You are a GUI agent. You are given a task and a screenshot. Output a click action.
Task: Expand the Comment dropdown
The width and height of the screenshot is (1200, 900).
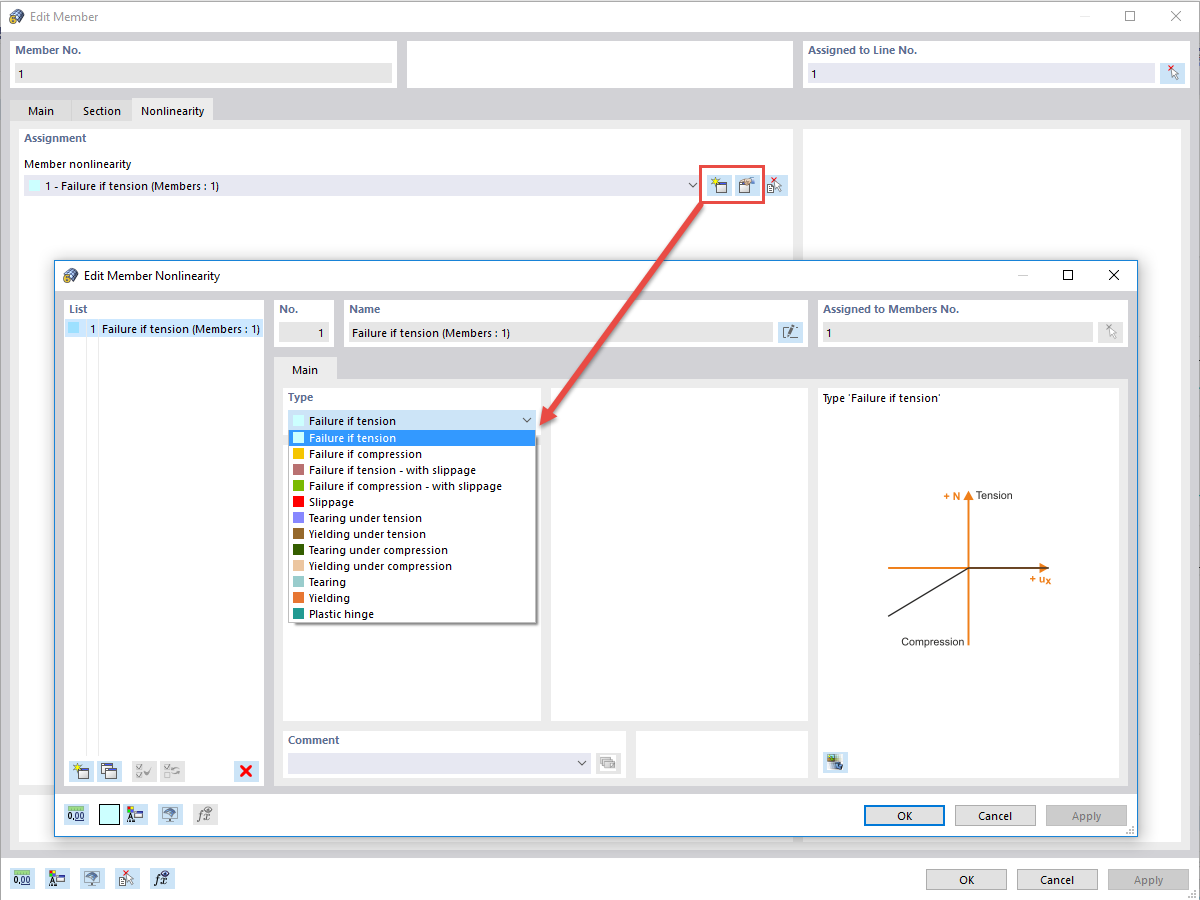[583, 763]
